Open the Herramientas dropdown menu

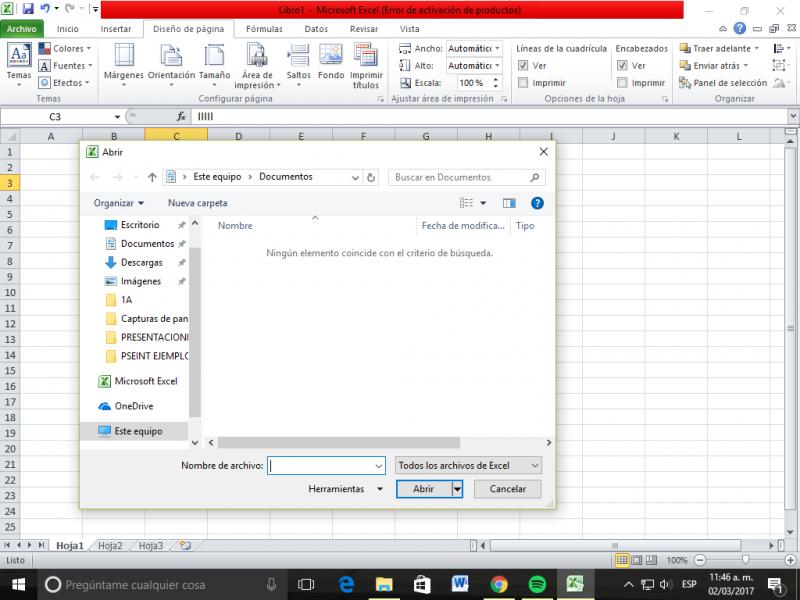click(345, 489)
